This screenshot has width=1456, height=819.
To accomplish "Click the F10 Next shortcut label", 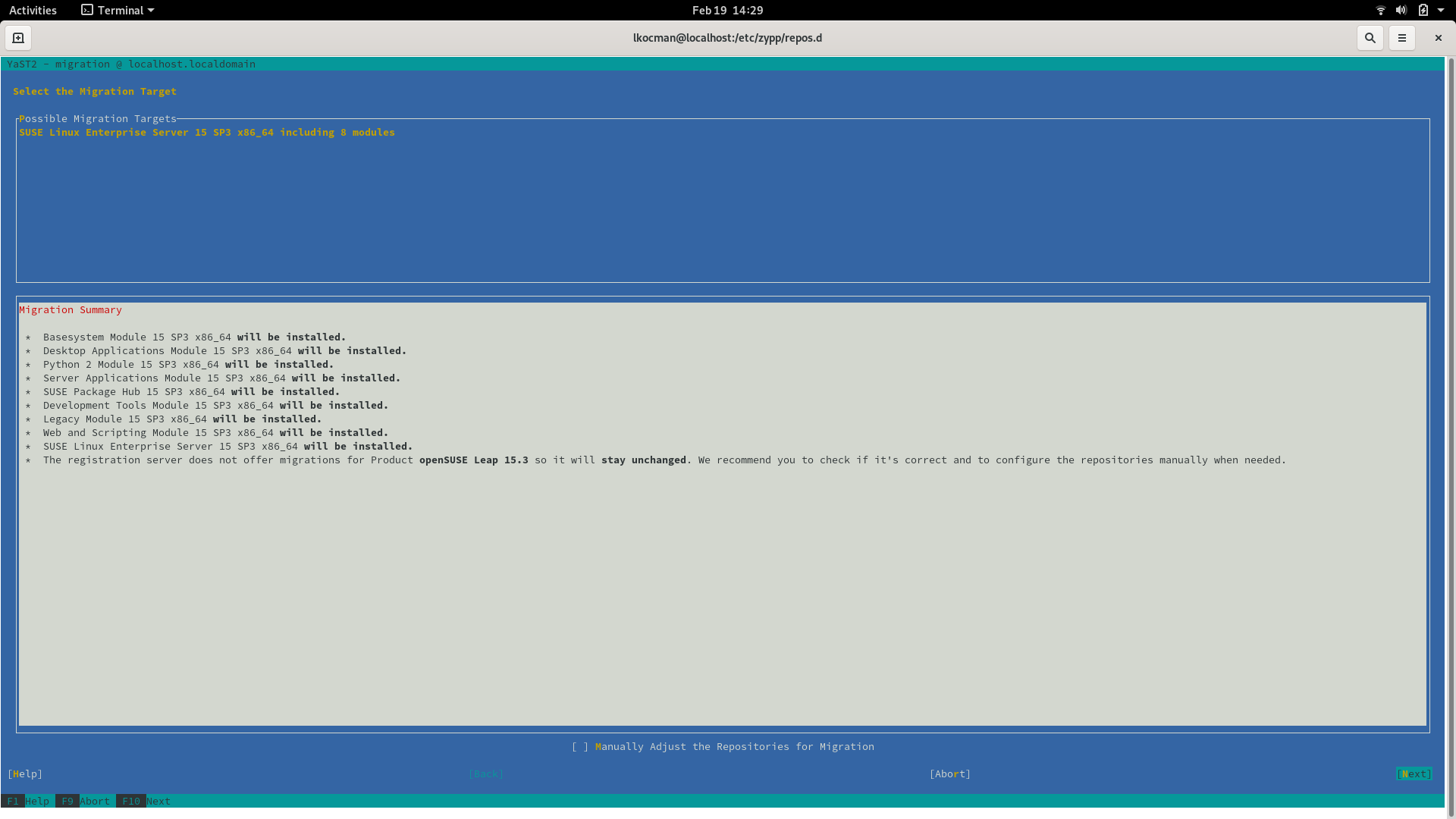I will point(146,802).
